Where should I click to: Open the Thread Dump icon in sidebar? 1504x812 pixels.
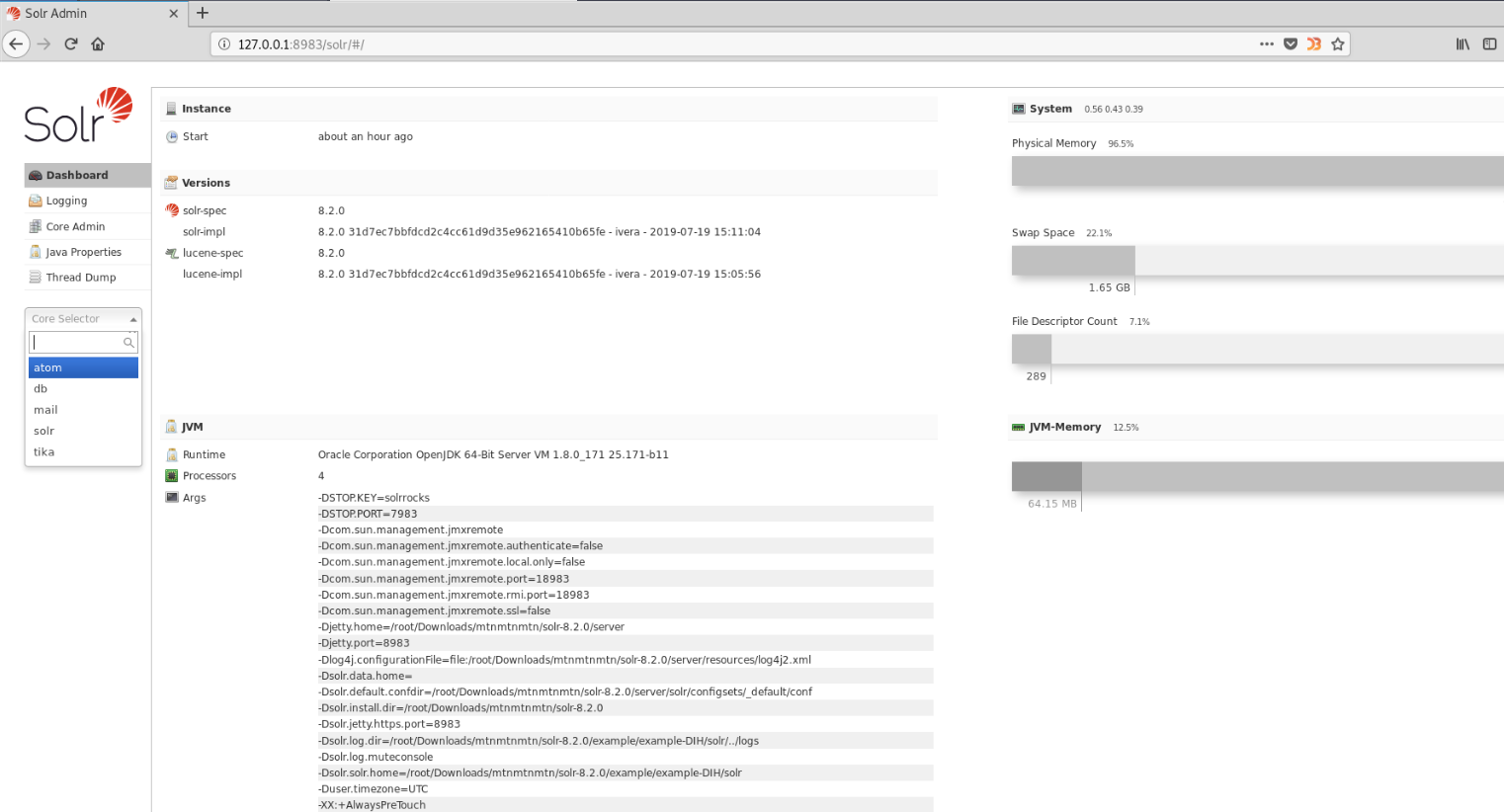point(36,277)
